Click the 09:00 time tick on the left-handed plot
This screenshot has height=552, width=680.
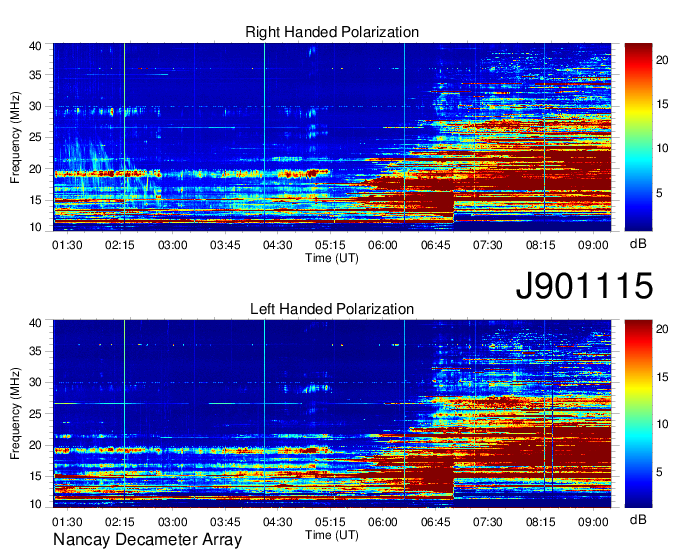click(593, 522)
